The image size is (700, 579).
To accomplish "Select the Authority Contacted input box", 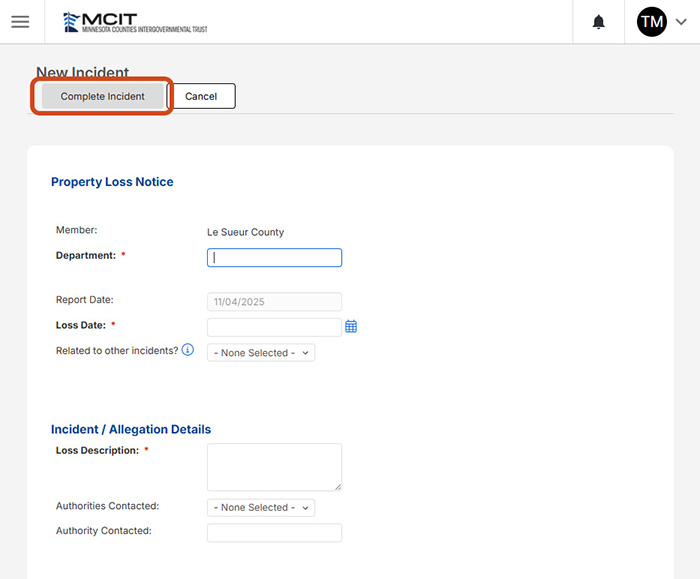I will (x=274, y=533).
